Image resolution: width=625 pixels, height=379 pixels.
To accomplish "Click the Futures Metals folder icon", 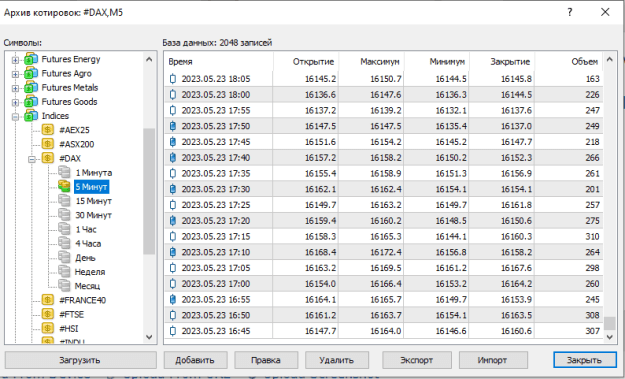I will pyautogui.click(x=31, y=88).
